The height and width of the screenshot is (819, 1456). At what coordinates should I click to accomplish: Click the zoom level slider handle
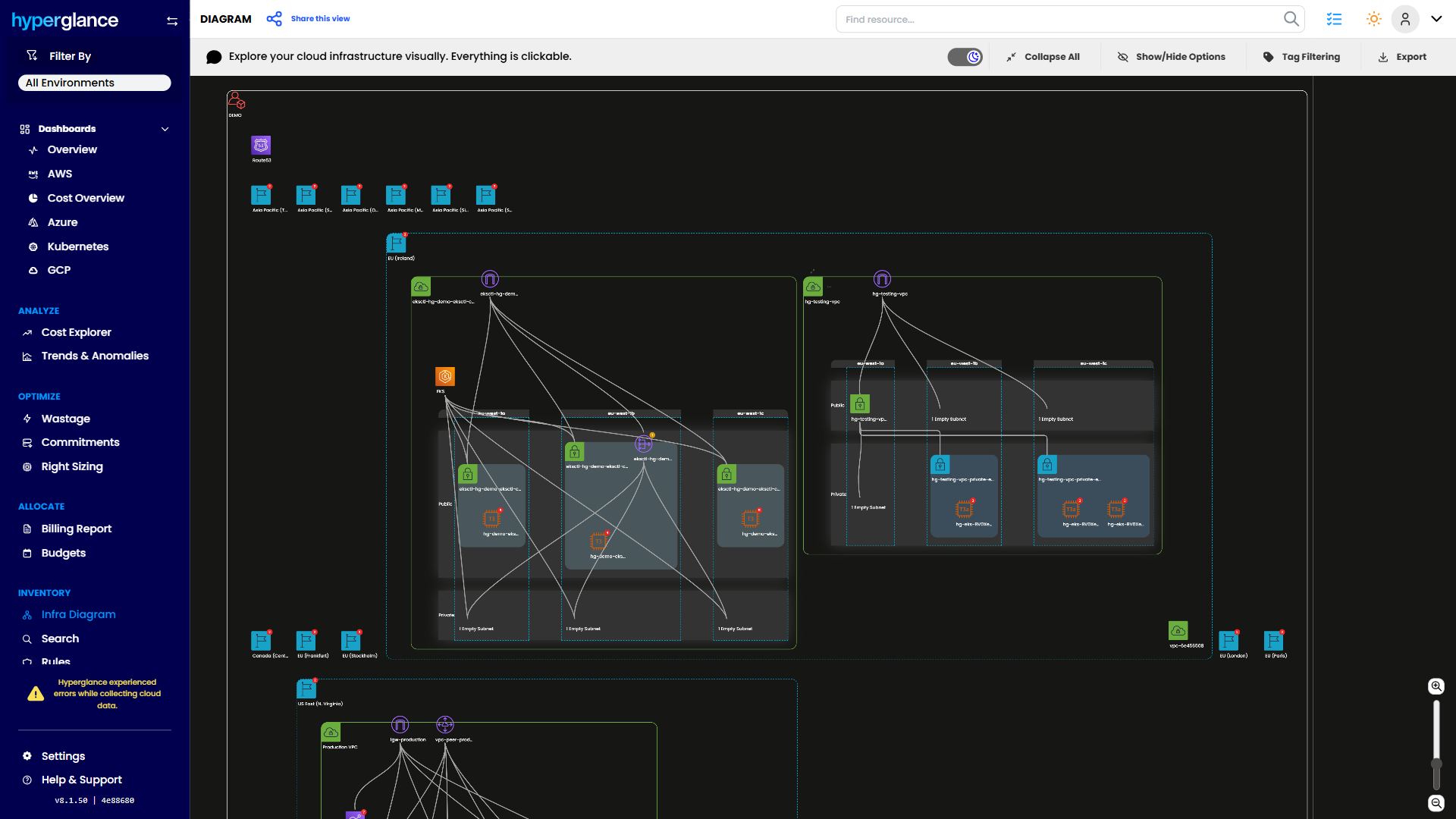click(x=1436, y=764)
